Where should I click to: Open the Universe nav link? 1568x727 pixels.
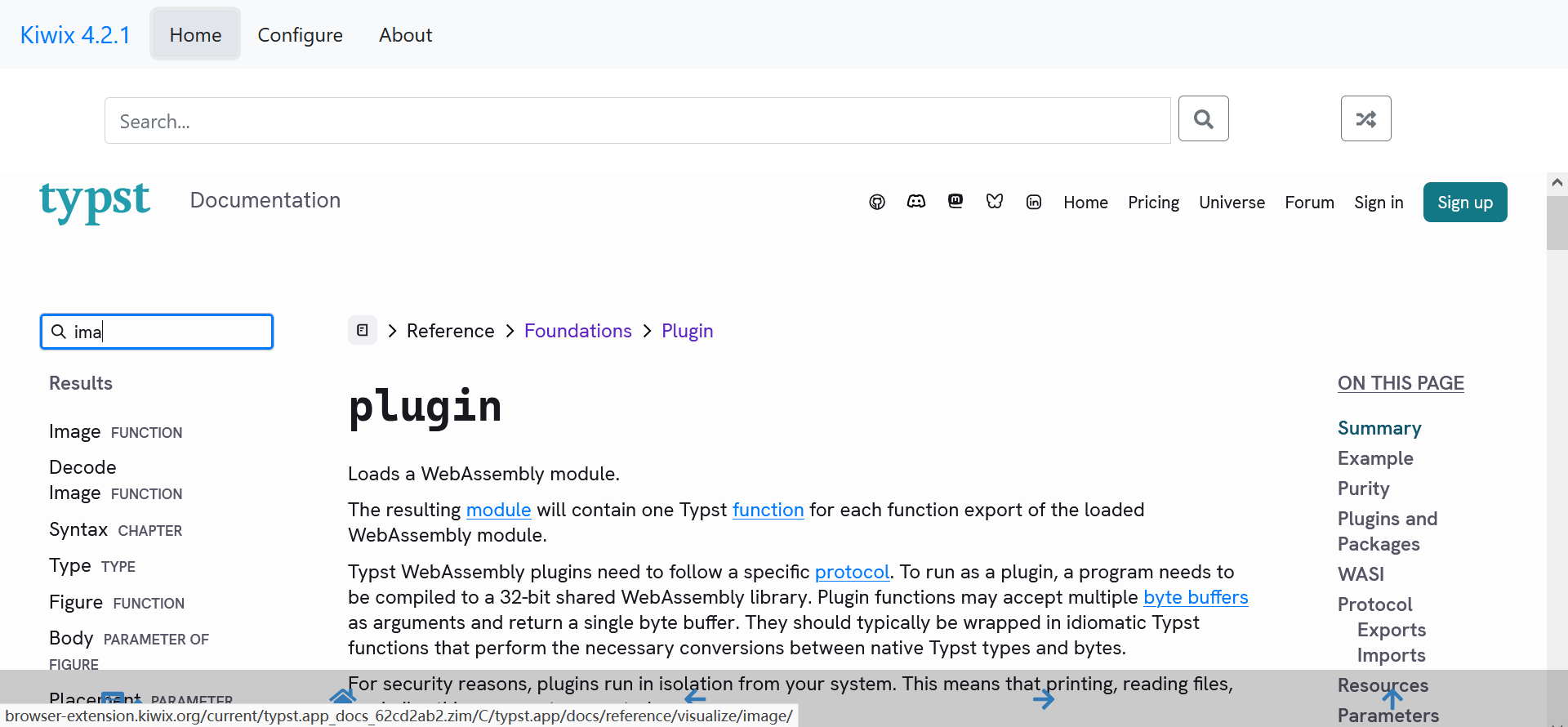tap(1232, 203)
